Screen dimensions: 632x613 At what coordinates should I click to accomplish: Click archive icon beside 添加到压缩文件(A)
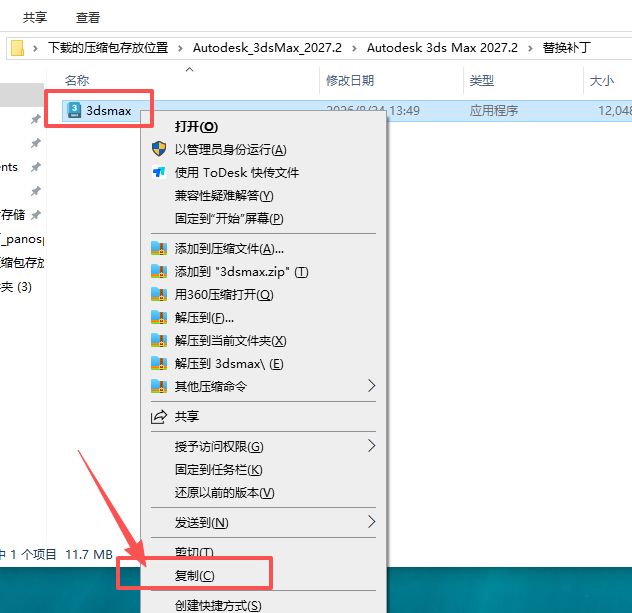click(159, 249)
